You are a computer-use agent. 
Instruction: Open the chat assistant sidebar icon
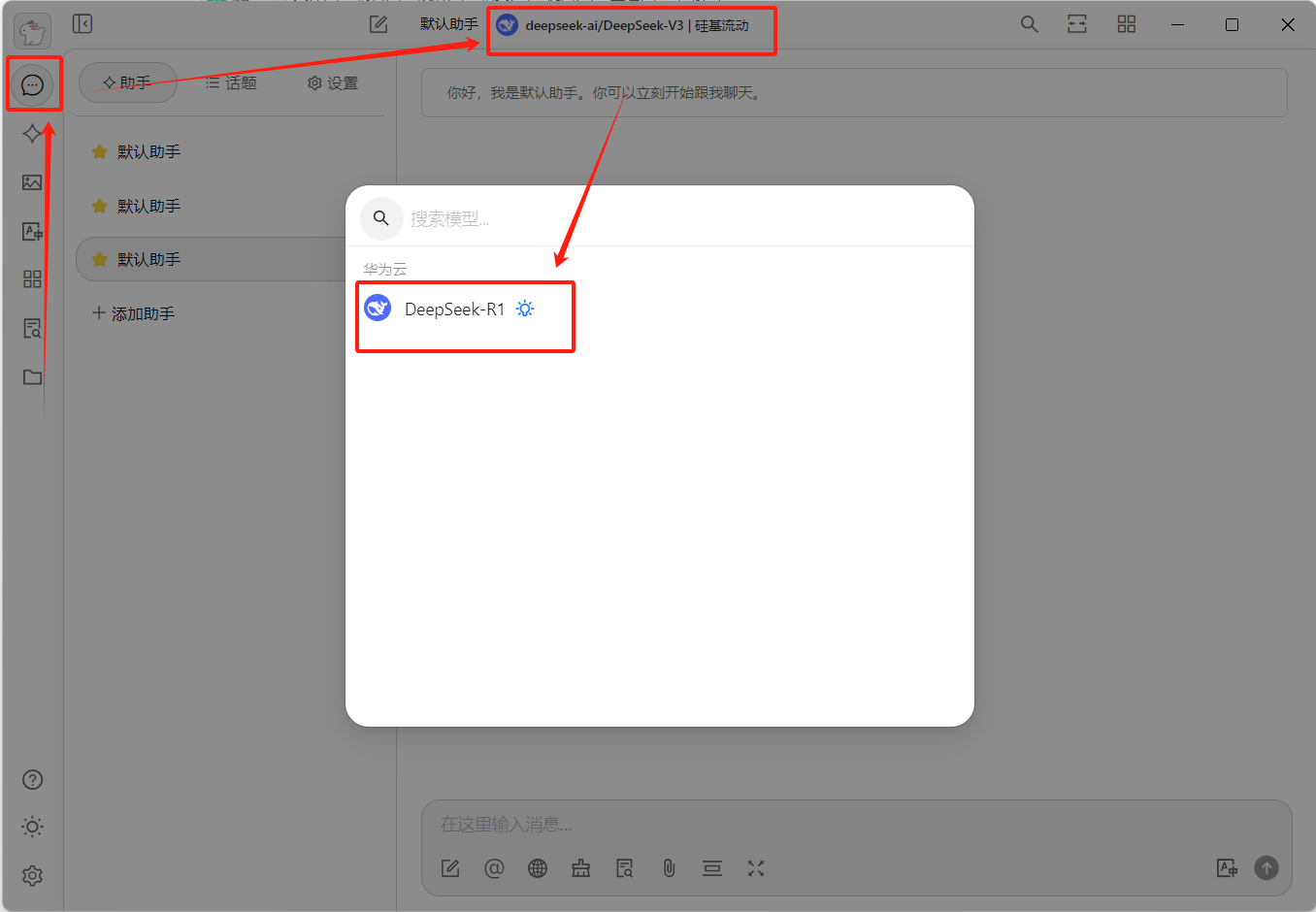click(x=32, y=85)
